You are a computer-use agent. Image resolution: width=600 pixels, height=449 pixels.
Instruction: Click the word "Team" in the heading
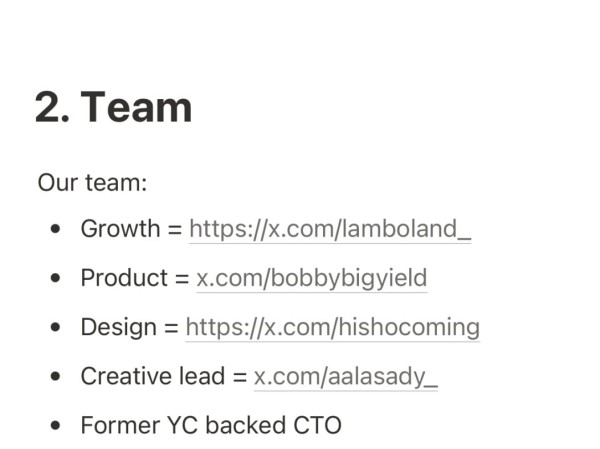pyautogui.click(x=136, y=108)
